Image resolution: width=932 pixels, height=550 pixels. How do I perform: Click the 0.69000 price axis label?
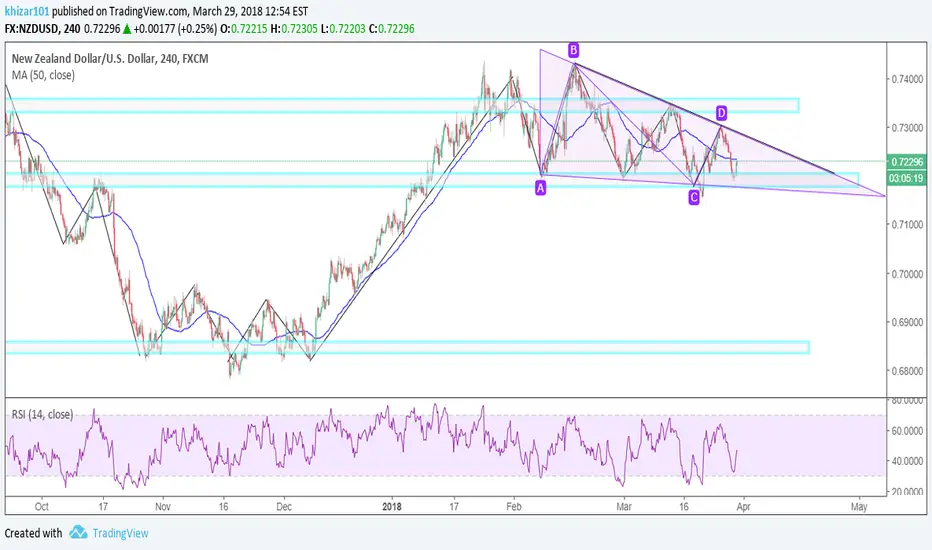(907, 322)
